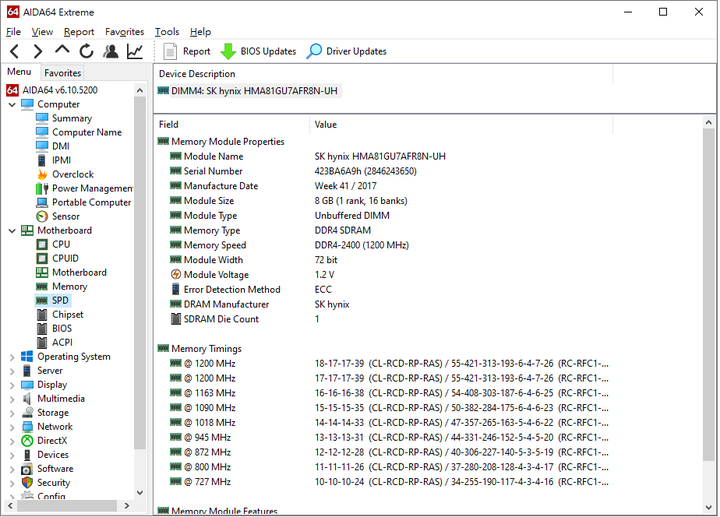Switch to the Favorites tab
Screen dimensions: 720x517
[62, 73]
